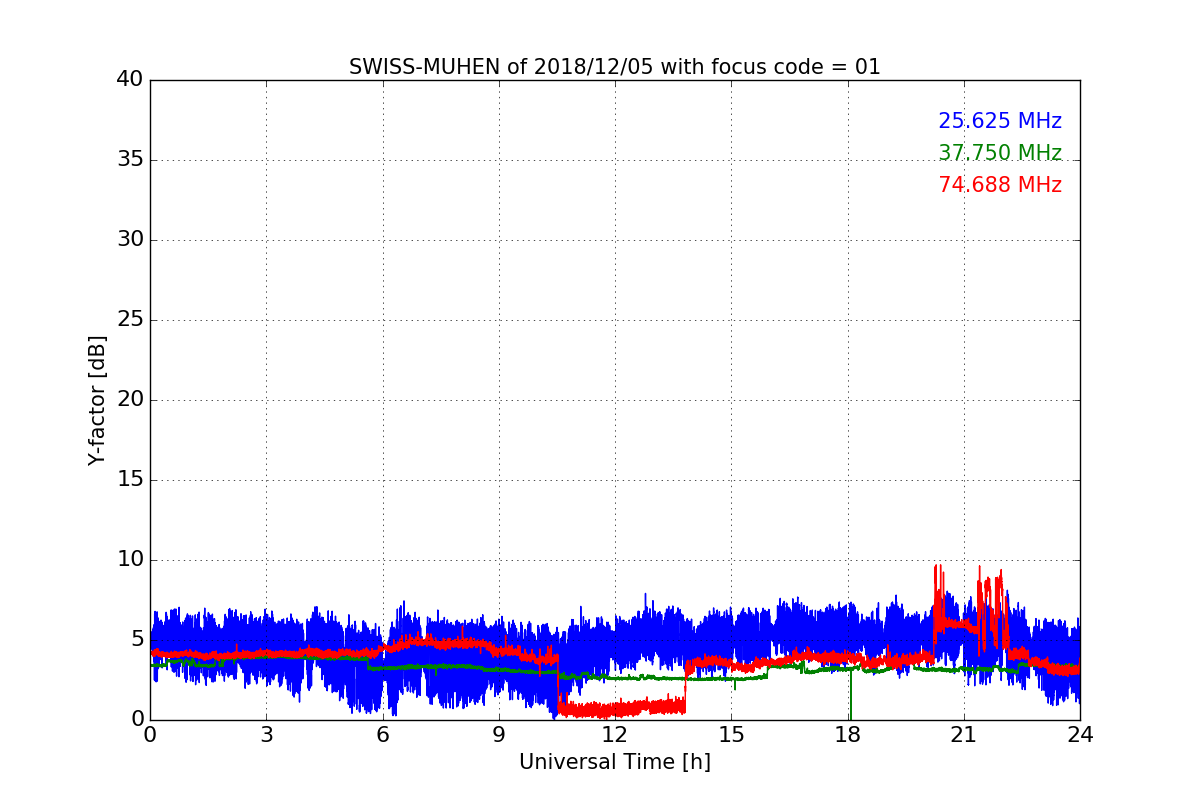Click the red trace's low segment near 12h
Viewport: 1200px width, 800px height.
[615, 709]
